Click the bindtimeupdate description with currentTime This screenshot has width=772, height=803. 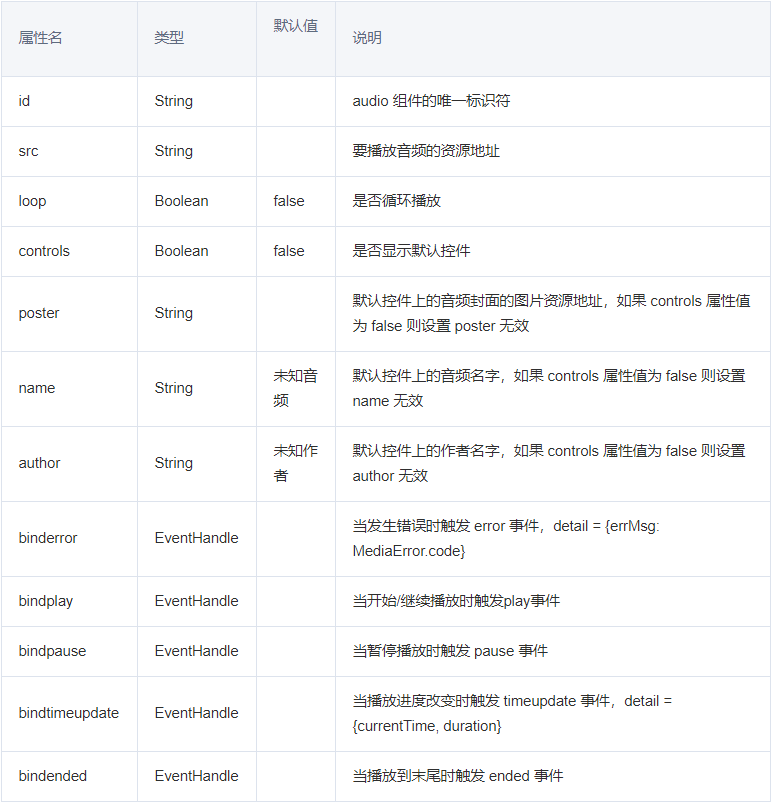pyautogui.click(x=512, y=713)
